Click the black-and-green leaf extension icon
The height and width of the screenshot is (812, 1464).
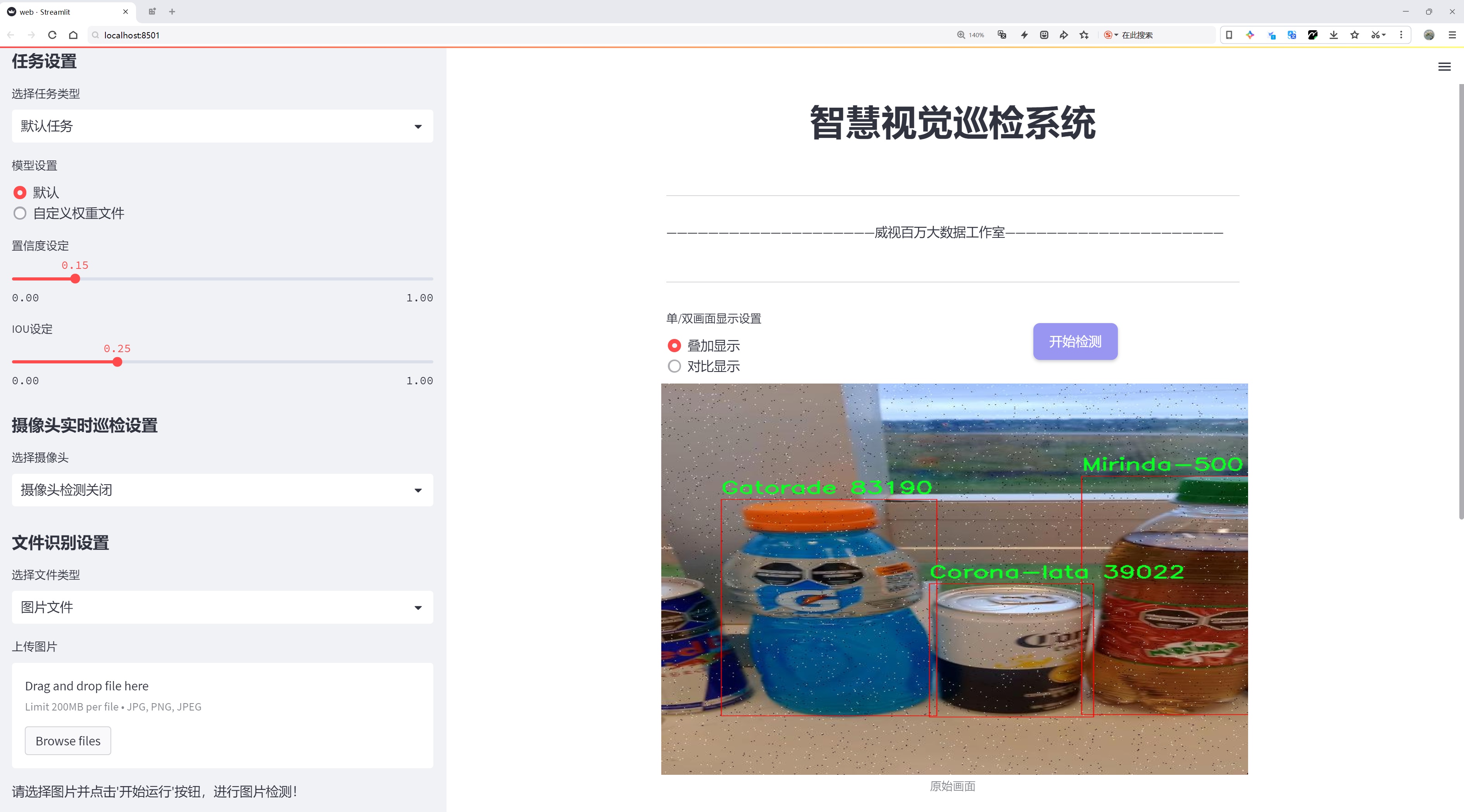pyautogui.click(x=1313, y=35)
